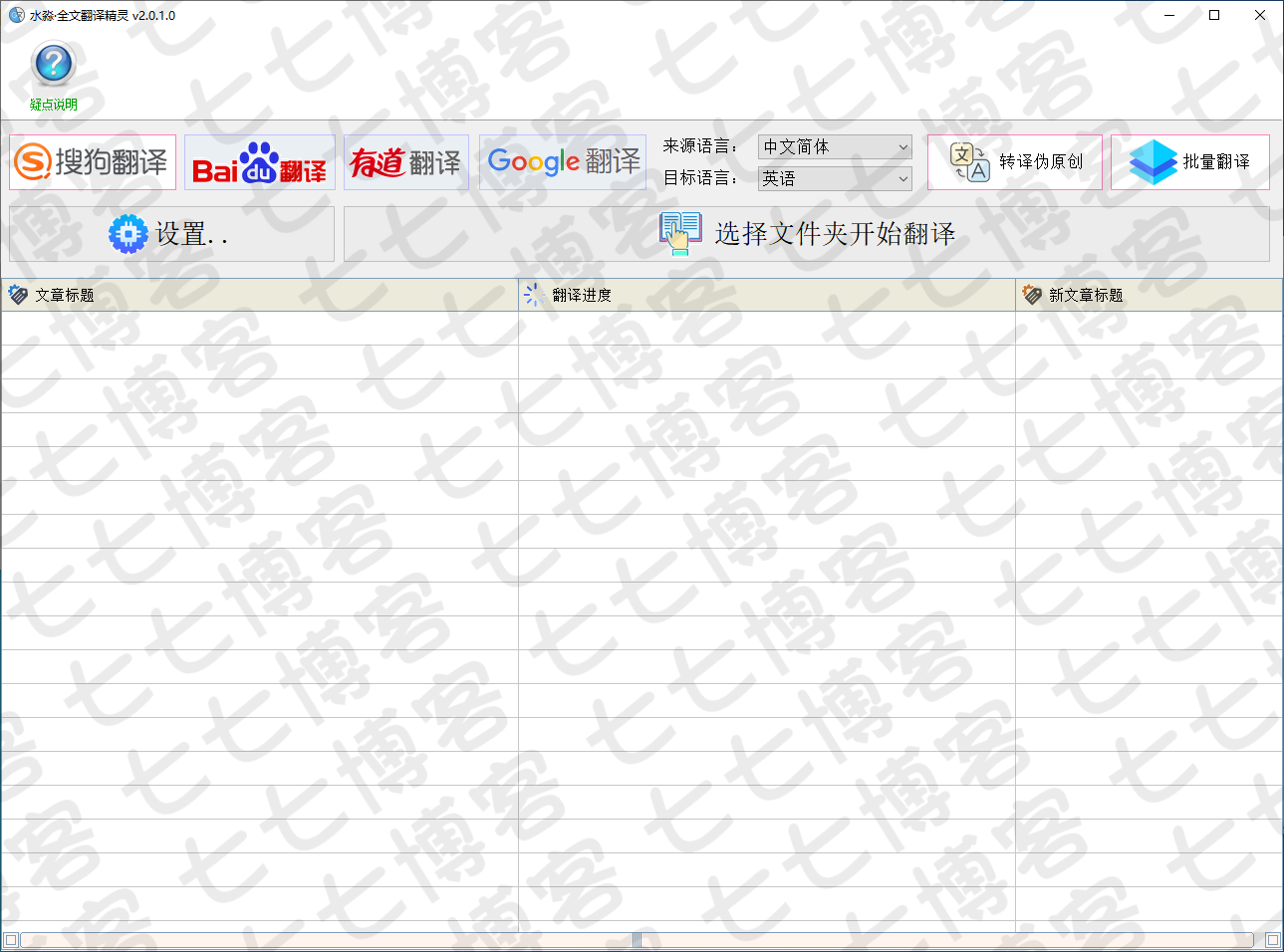Select the 有道翻译 engine button

click(x=406, y=162)
